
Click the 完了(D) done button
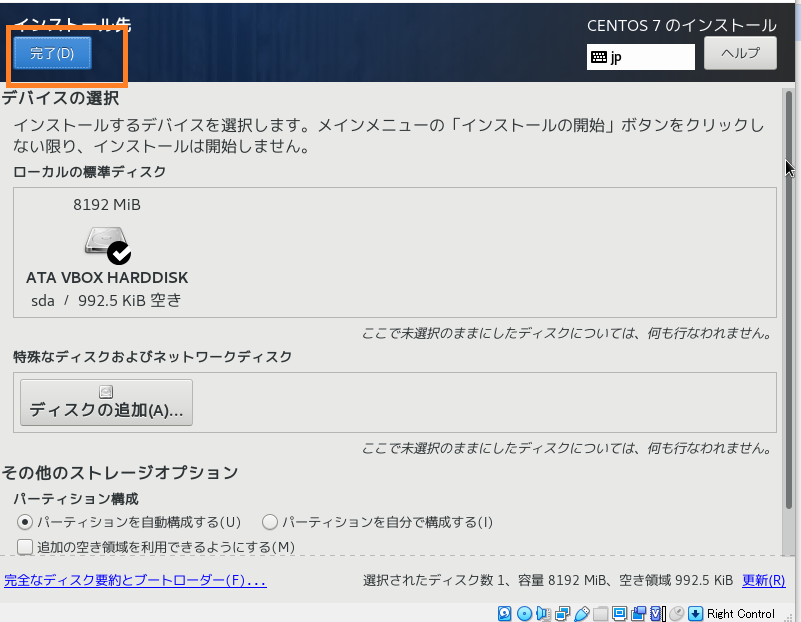pyautogui.click(x=52, y=53)
